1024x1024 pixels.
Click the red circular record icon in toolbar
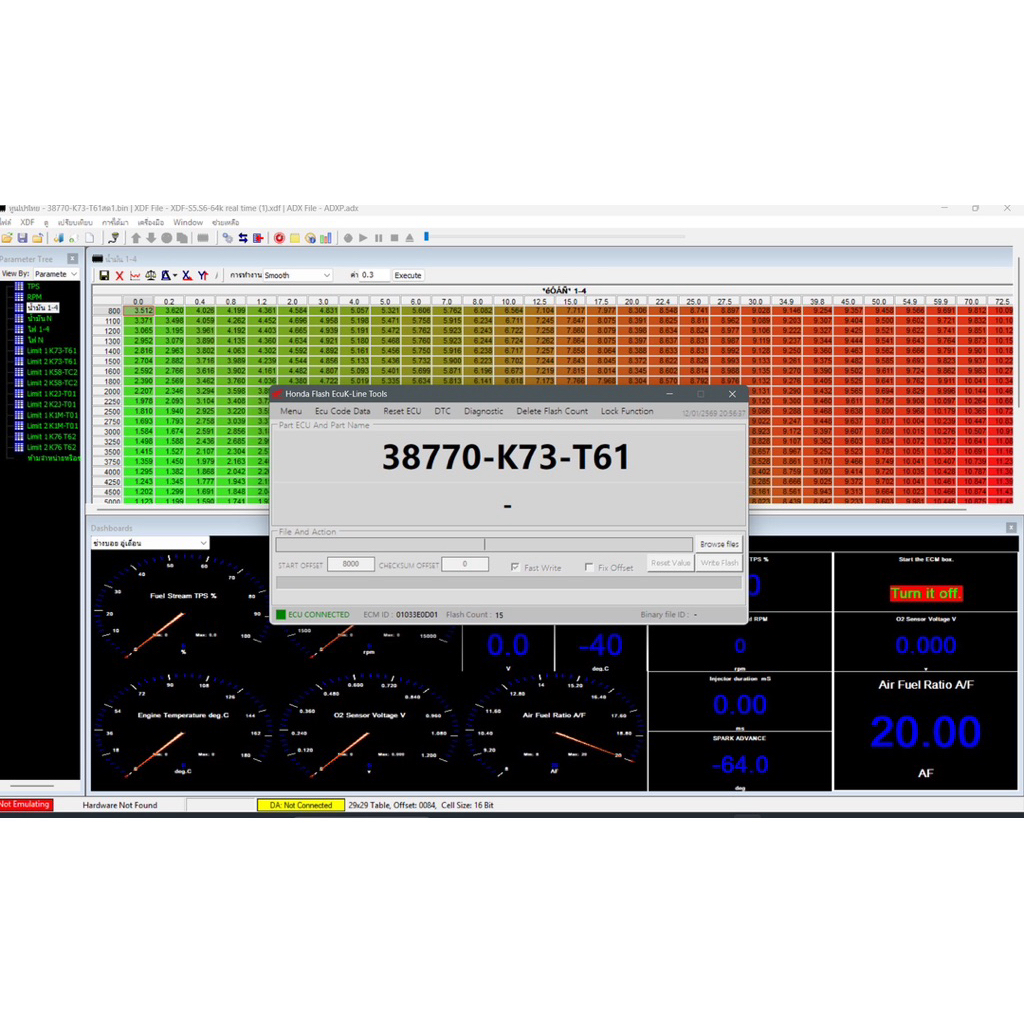click(280, 238)
